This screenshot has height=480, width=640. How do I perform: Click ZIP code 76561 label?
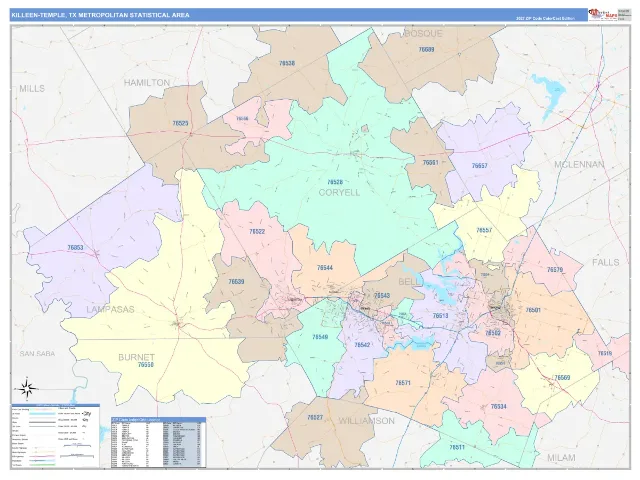[430, 162]
